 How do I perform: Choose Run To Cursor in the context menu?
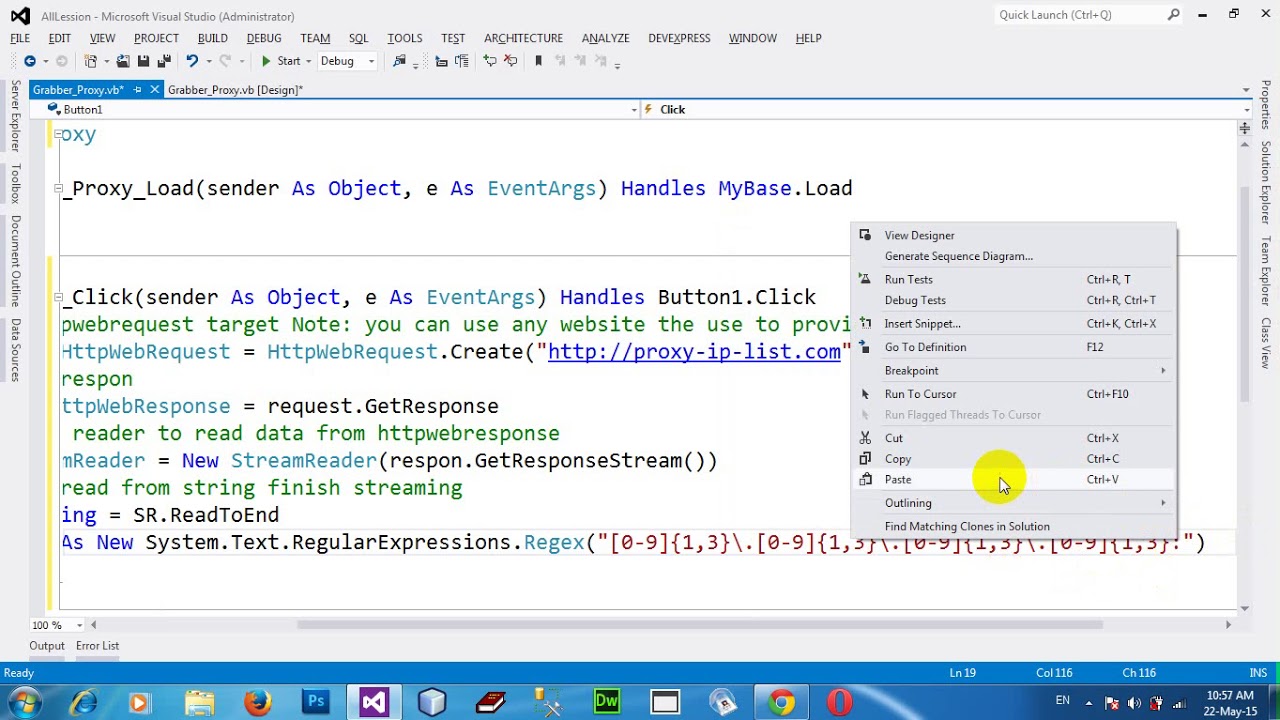click(1014, 394)
